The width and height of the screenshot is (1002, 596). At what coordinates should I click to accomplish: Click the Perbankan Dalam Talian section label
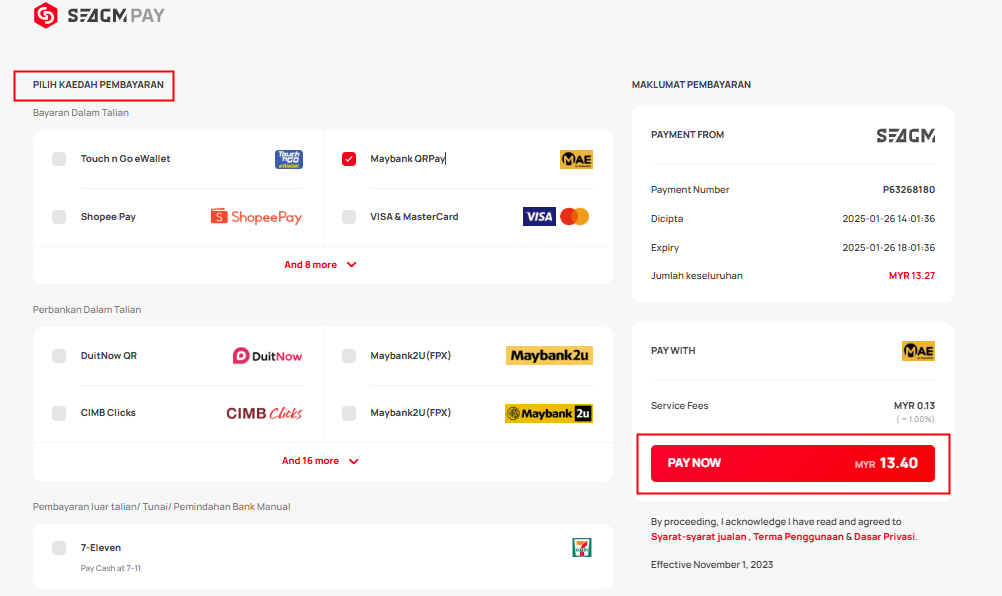pos(87,309)
